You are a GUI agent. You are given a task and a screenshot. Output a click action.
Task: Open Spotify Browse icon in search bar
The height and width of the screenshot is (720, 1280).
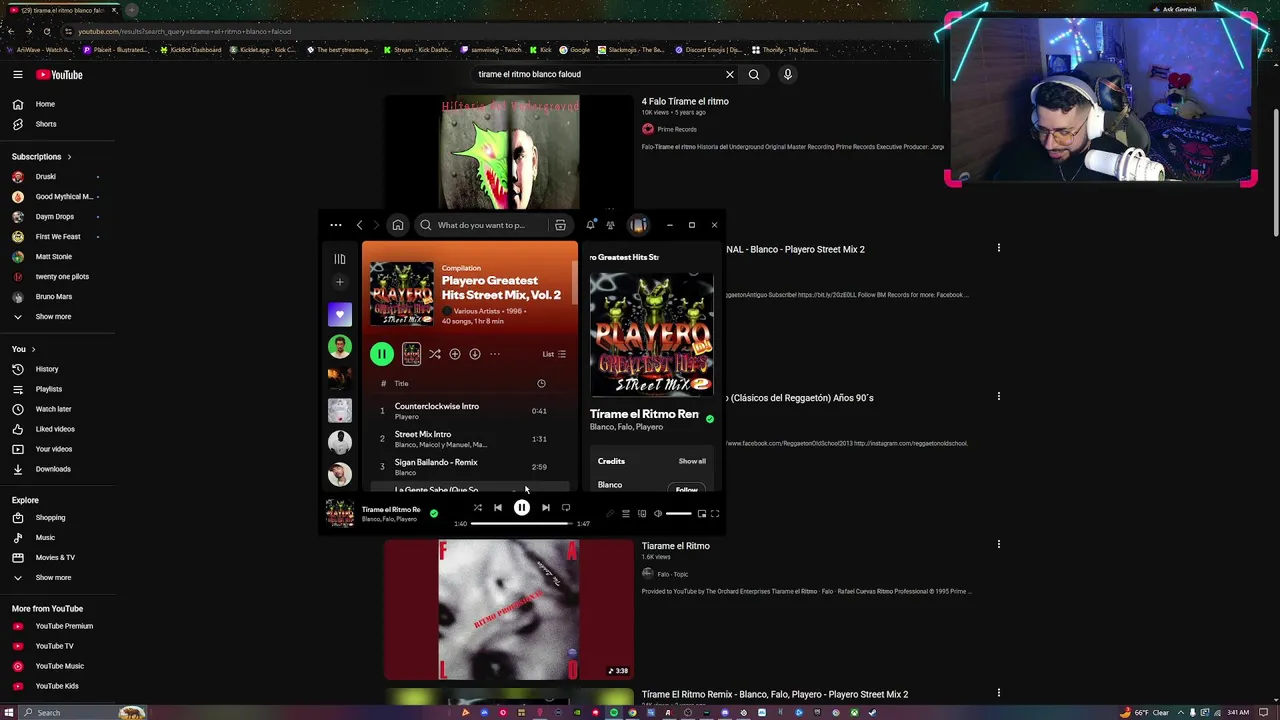tap(560, 225)
